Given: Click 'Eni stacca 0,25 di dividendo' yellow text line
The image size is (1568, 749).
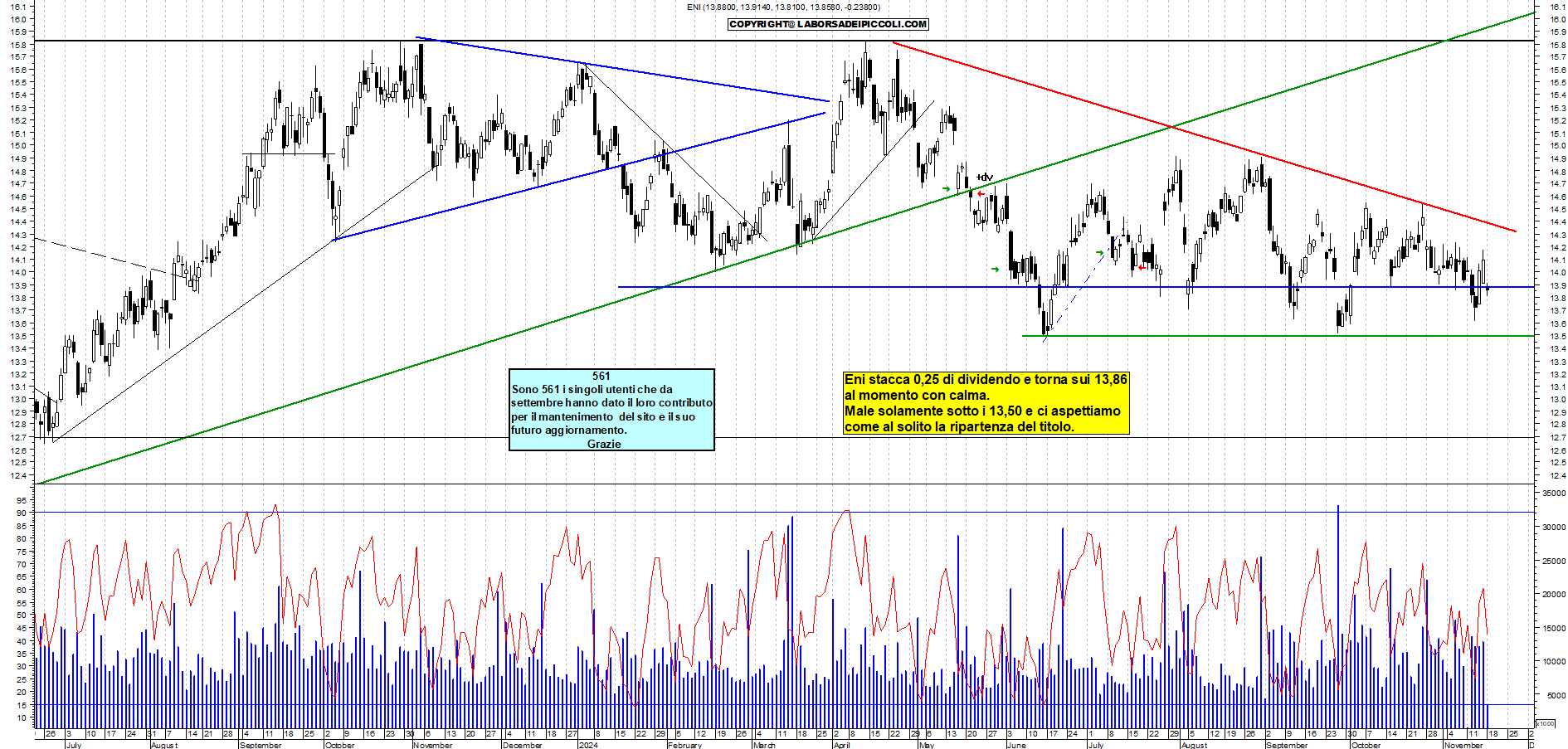Looking at the screenshot, I should (x=986, y=379).
